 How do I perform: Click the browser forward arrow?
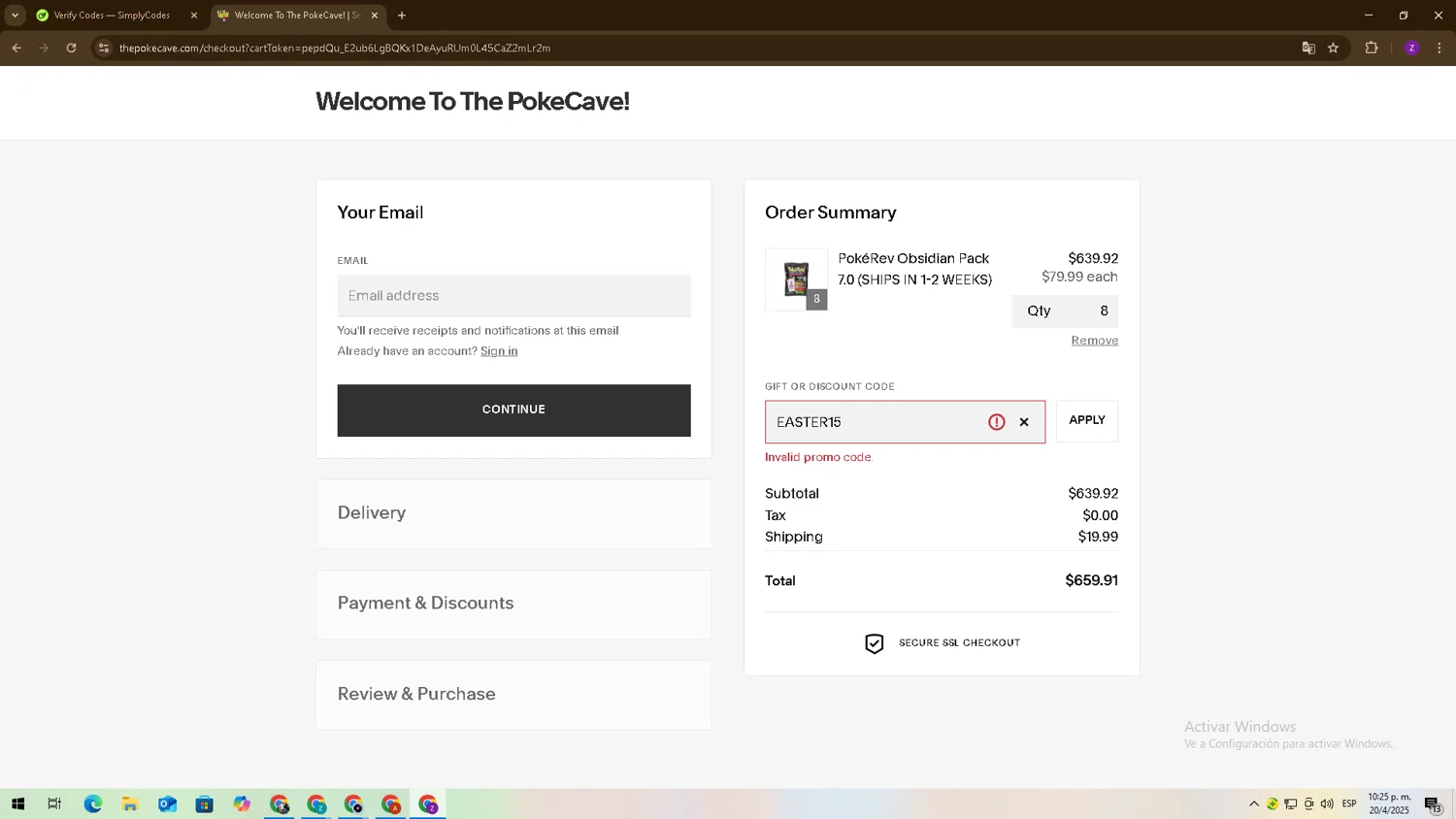pyautogui.click(x=44, y=48)
